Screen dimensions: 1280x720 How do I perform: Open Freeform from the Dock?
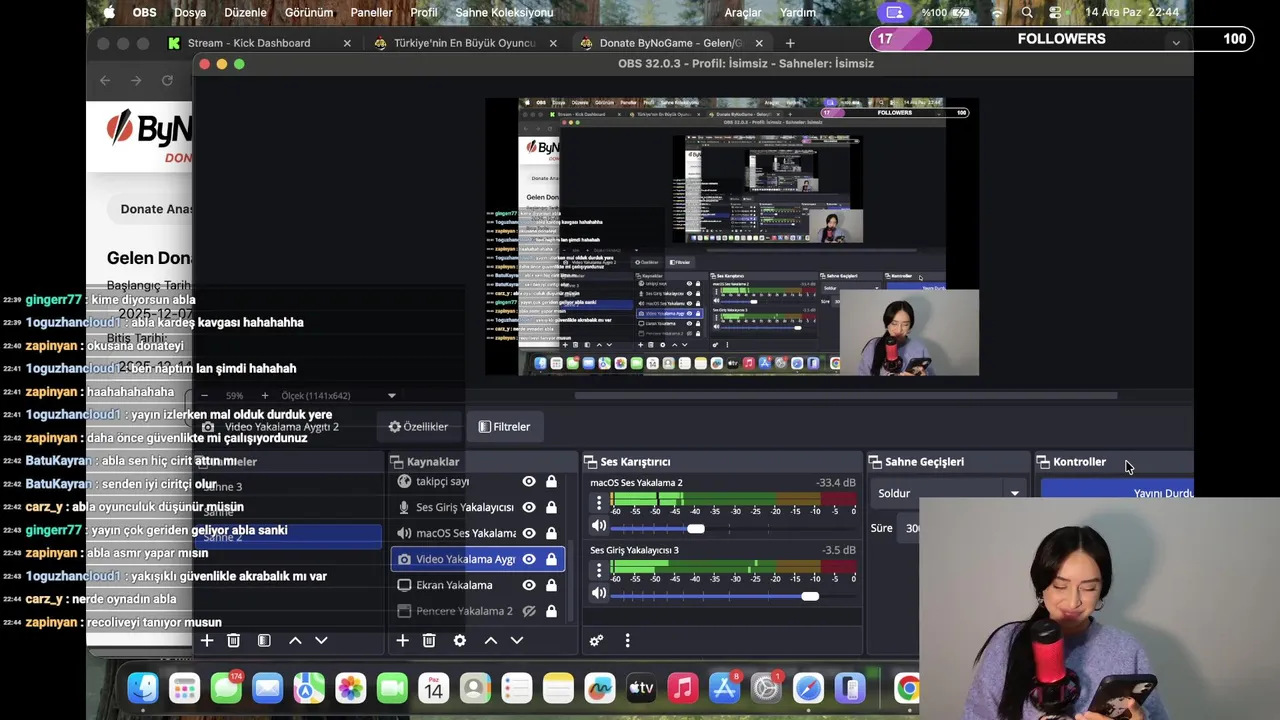point(599,688)
